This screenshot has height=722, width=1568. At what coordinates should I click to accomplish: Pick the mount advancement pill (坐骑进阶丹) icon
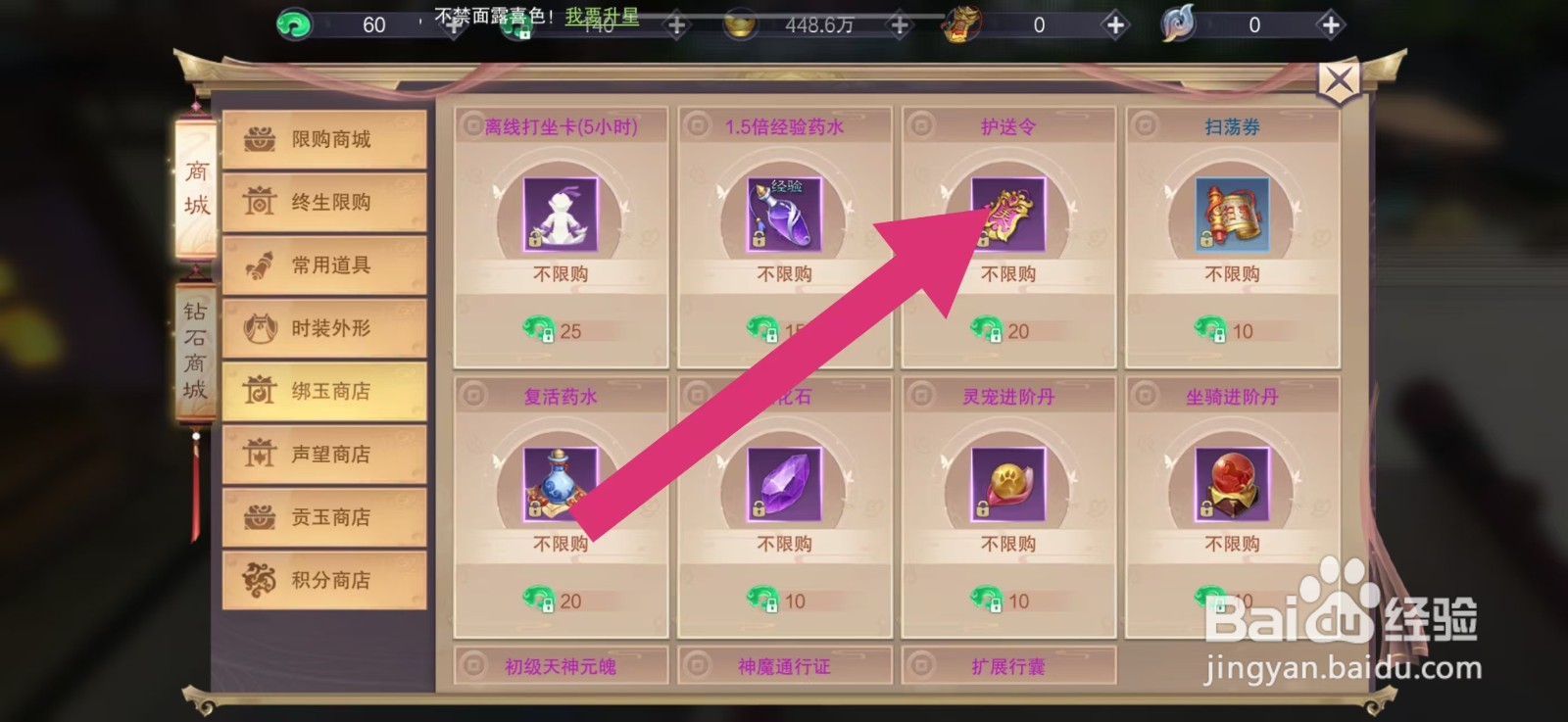[1232, 484]
